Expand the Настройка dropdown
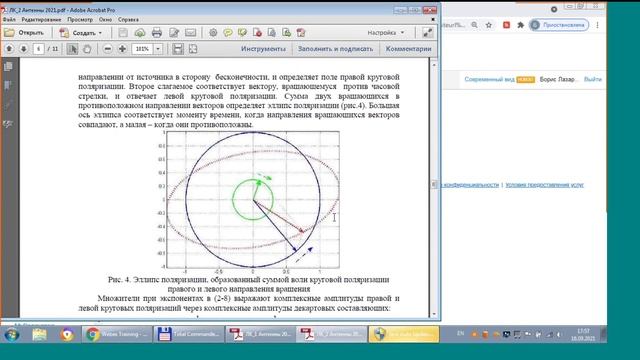Screen dimensions: 640x360 click(x=386, y=33)
